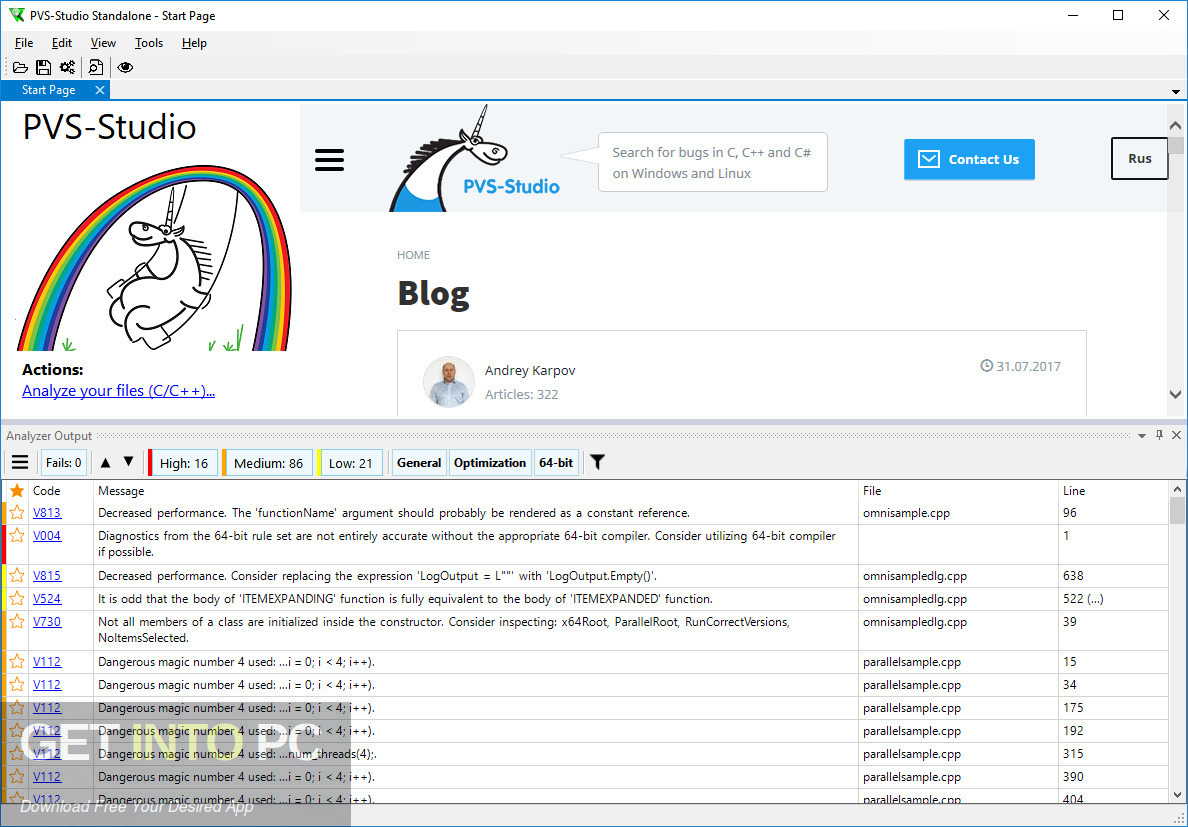Viewport: 1188px width, 827px height.
Task: Open the tab list dropdown arrow
Action: [1176, 92]
